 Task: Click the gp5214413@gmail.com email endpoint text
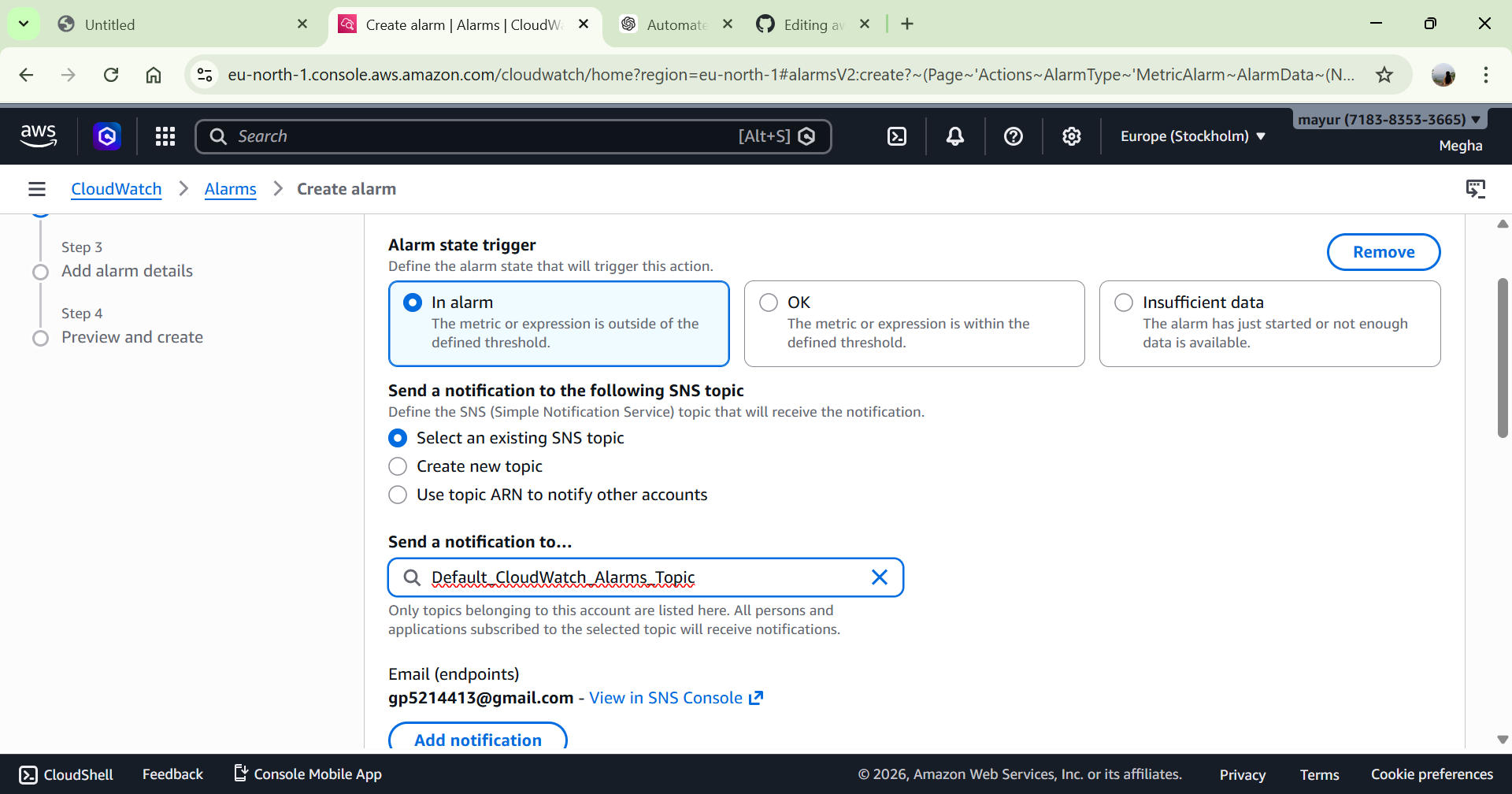tap(480, 698)
